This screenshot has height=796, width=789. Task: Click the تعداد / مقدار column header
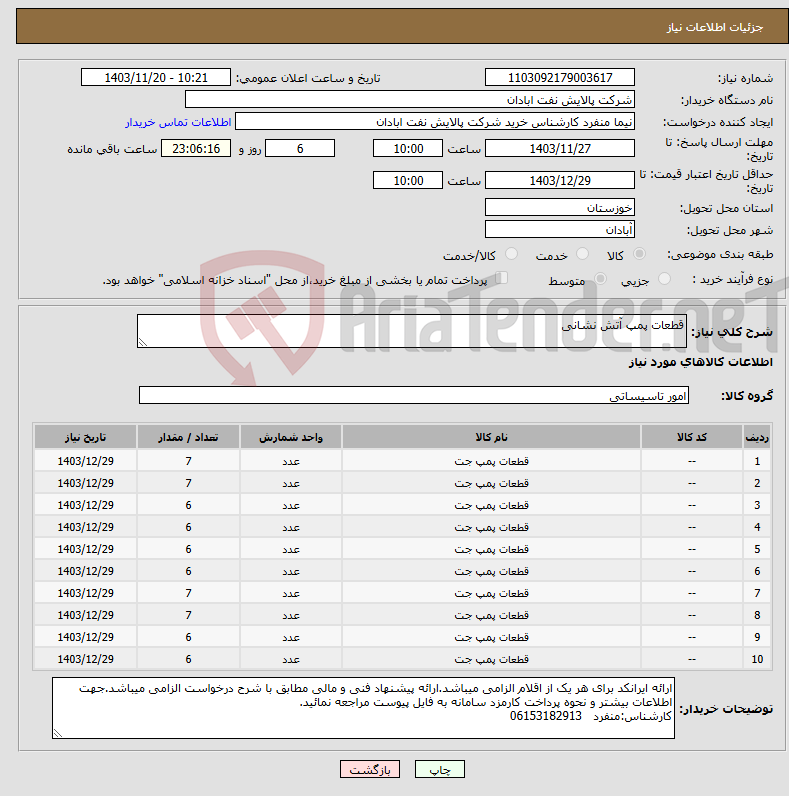tap(188, 437)
